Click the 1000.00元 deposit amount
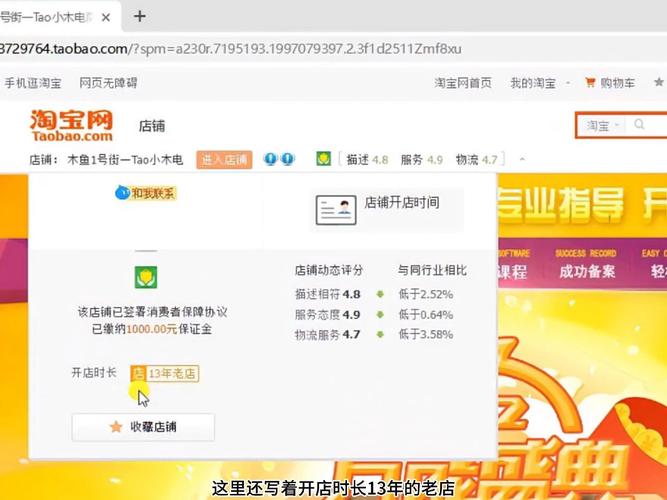 (151, 329)
